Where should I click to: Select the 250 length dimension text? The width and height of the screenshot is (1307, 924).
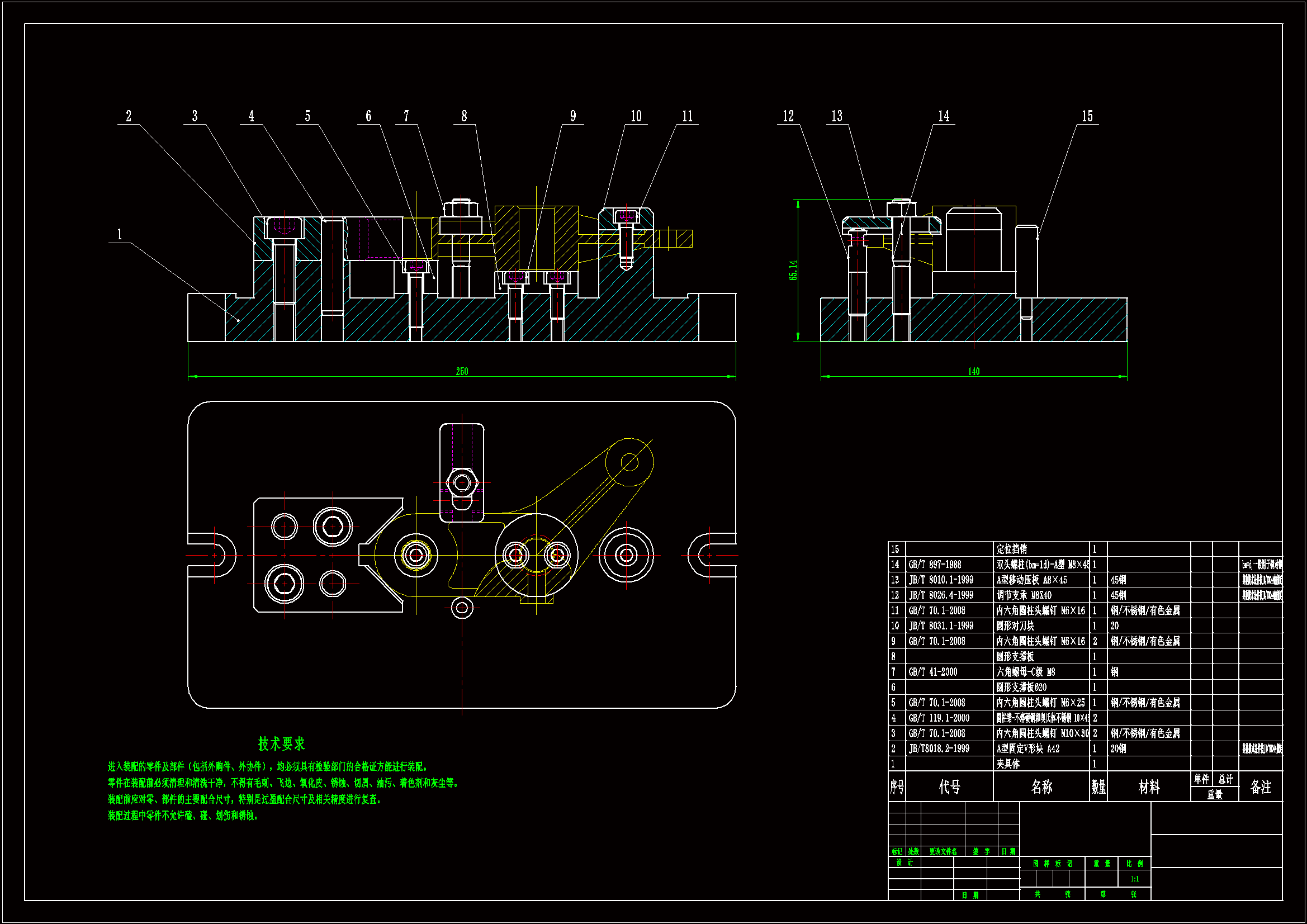[x=462, y=371]
